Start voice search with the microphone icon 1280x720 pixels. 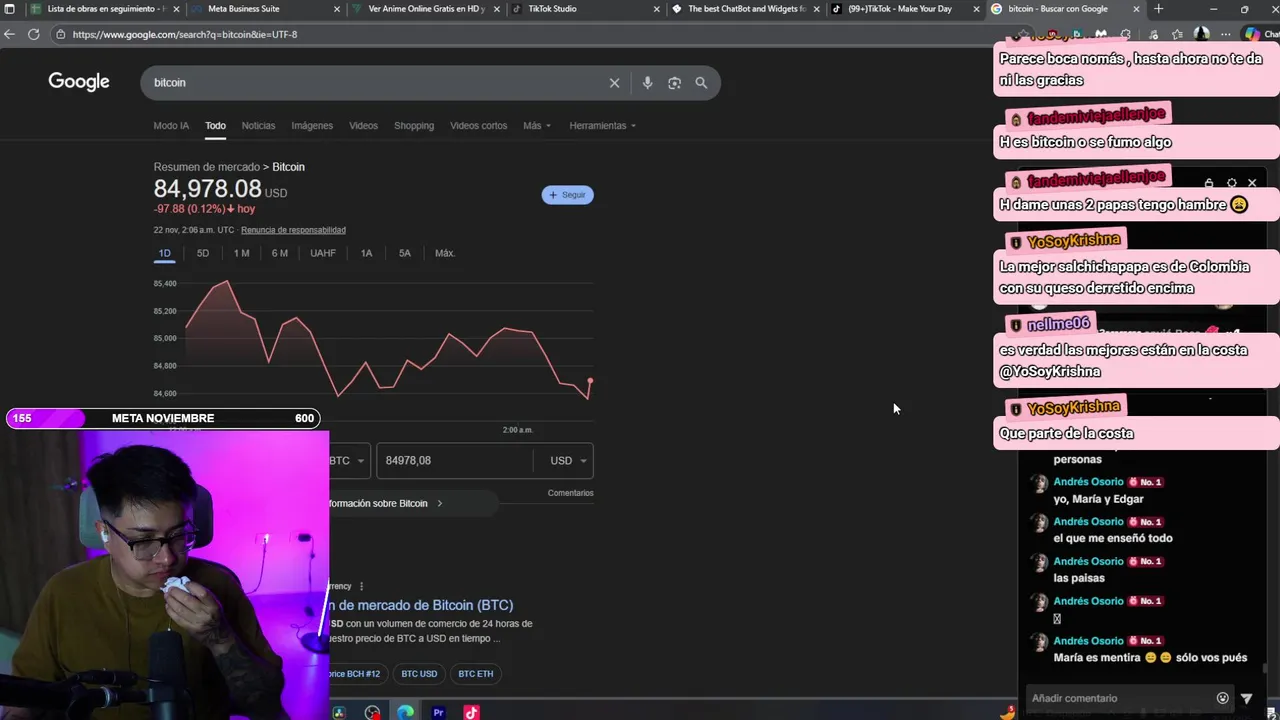[647, 83]
